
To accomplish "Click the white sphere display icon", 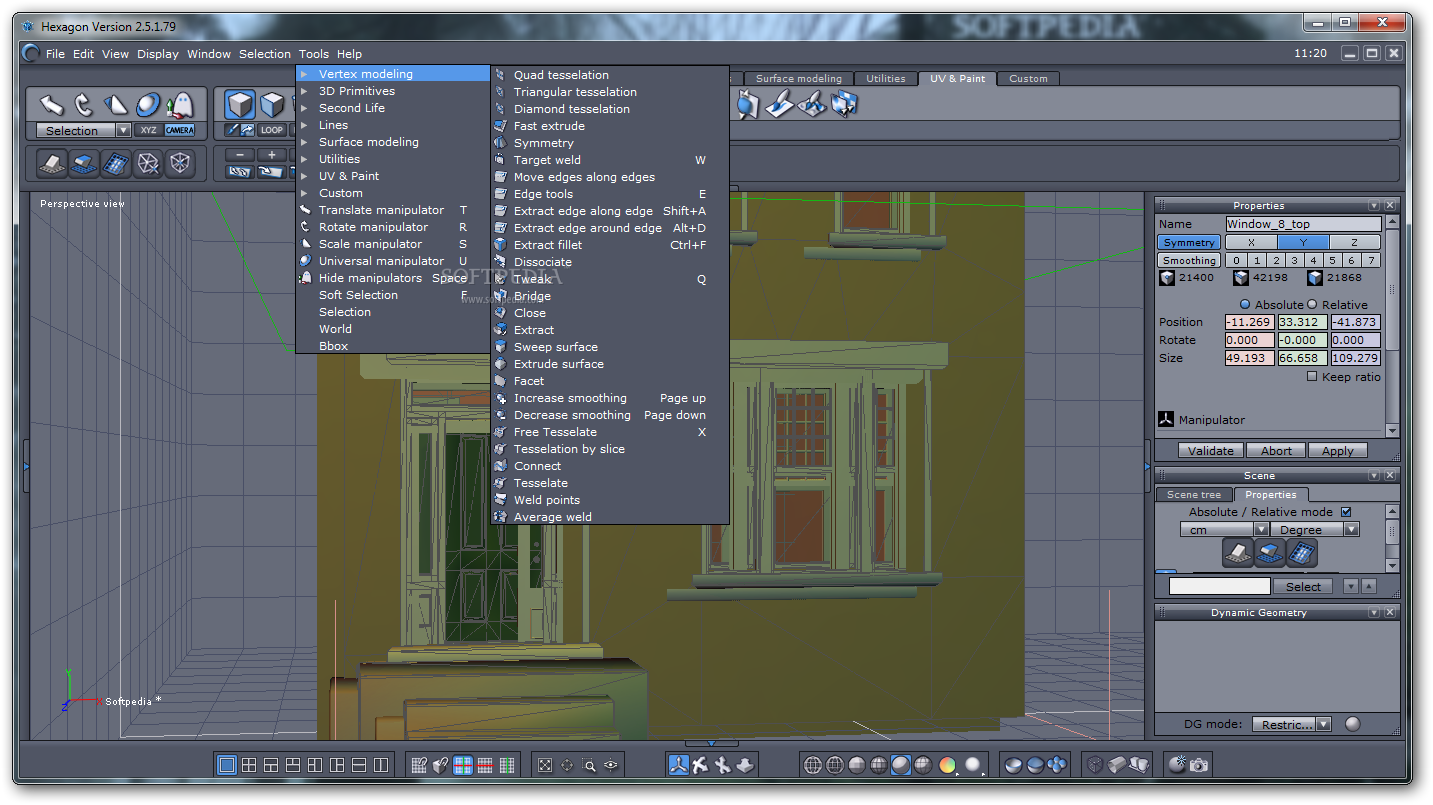I will (973, 765).
